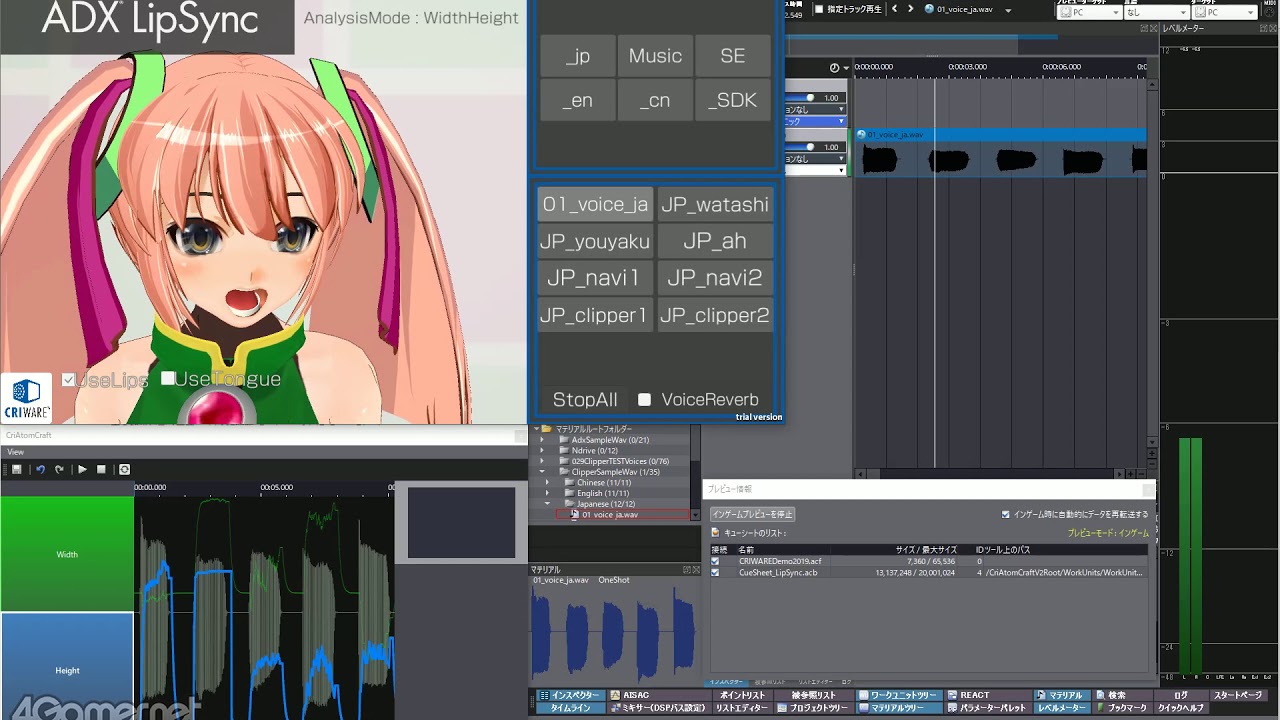
Task: Select the Music category button
Action: 655,56
